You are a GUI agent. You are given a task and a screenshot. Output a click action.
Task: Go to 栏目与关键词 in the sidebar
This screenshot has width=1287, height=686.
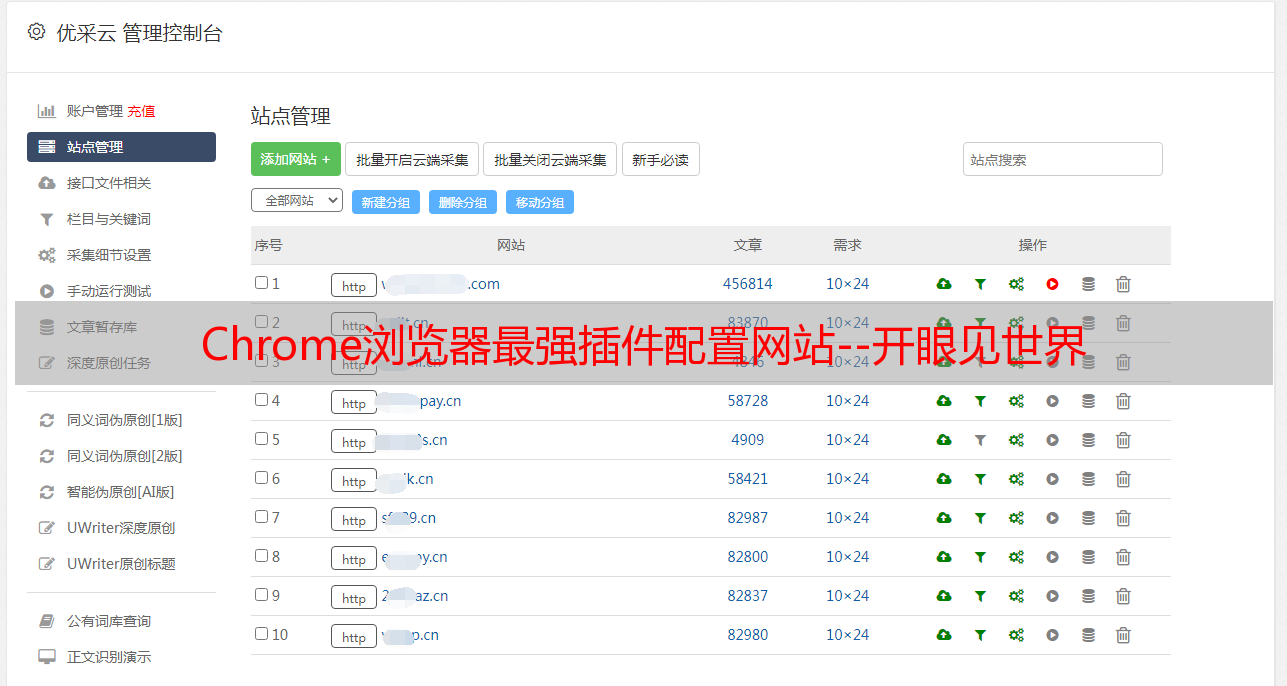pyautogui.click(x=109, y=219)
